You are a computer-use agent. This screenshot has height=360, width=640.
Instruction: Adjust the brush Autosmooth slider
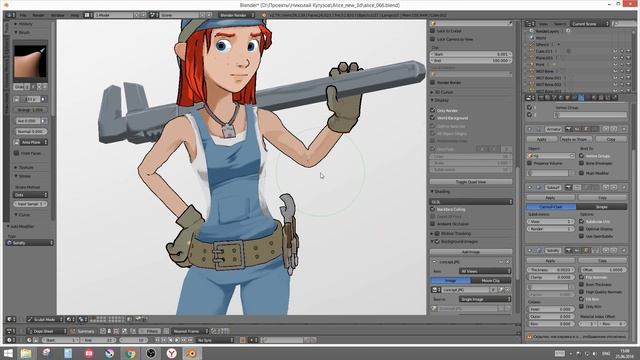[x=28, y=121]
